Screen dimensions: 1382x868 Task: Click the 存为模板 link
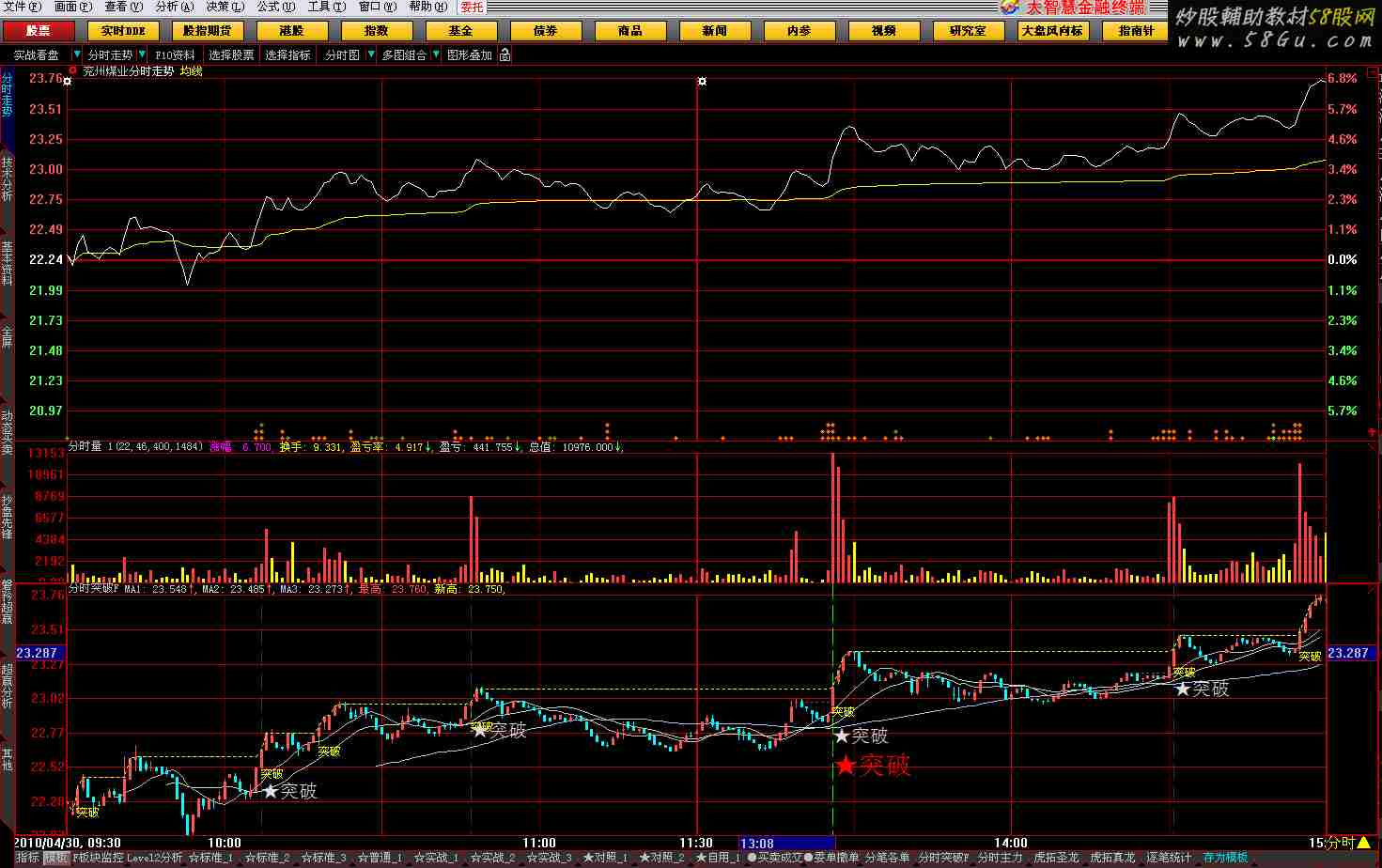pos(1226,859)
